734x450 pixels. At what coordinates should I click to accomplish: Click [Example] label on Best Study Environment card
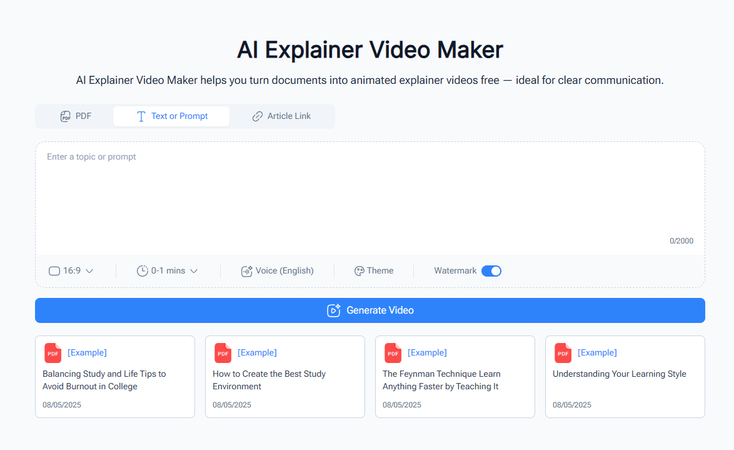click(257, 353)
